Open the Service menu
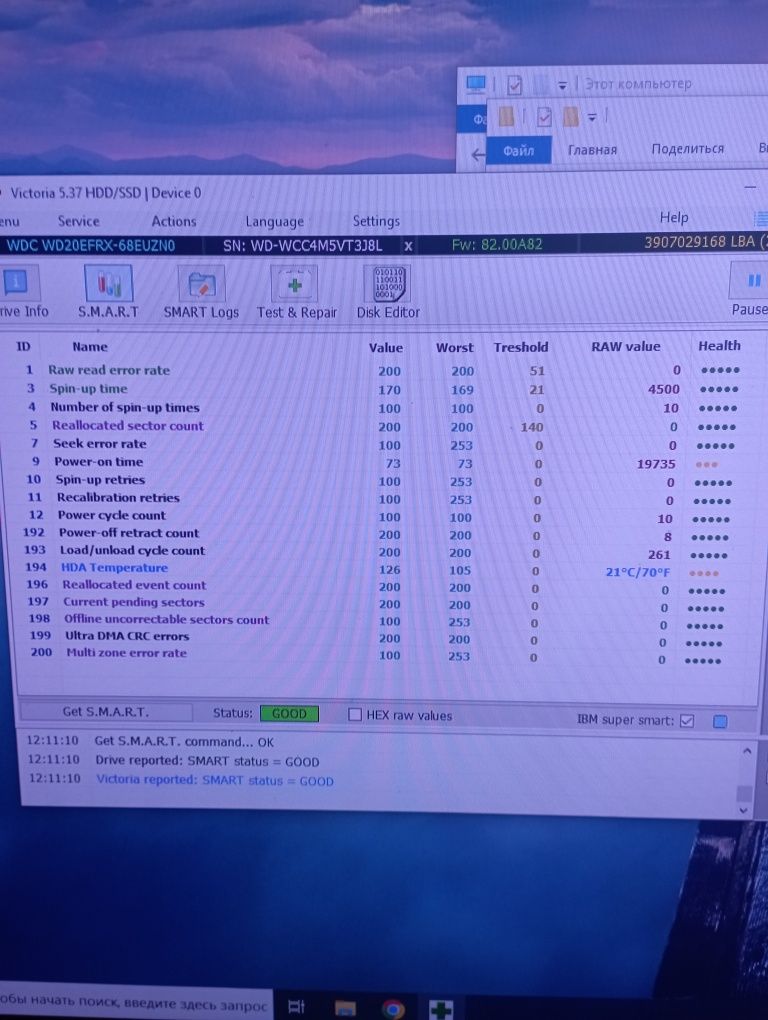 pyautogui.click(x=79, y=221)
